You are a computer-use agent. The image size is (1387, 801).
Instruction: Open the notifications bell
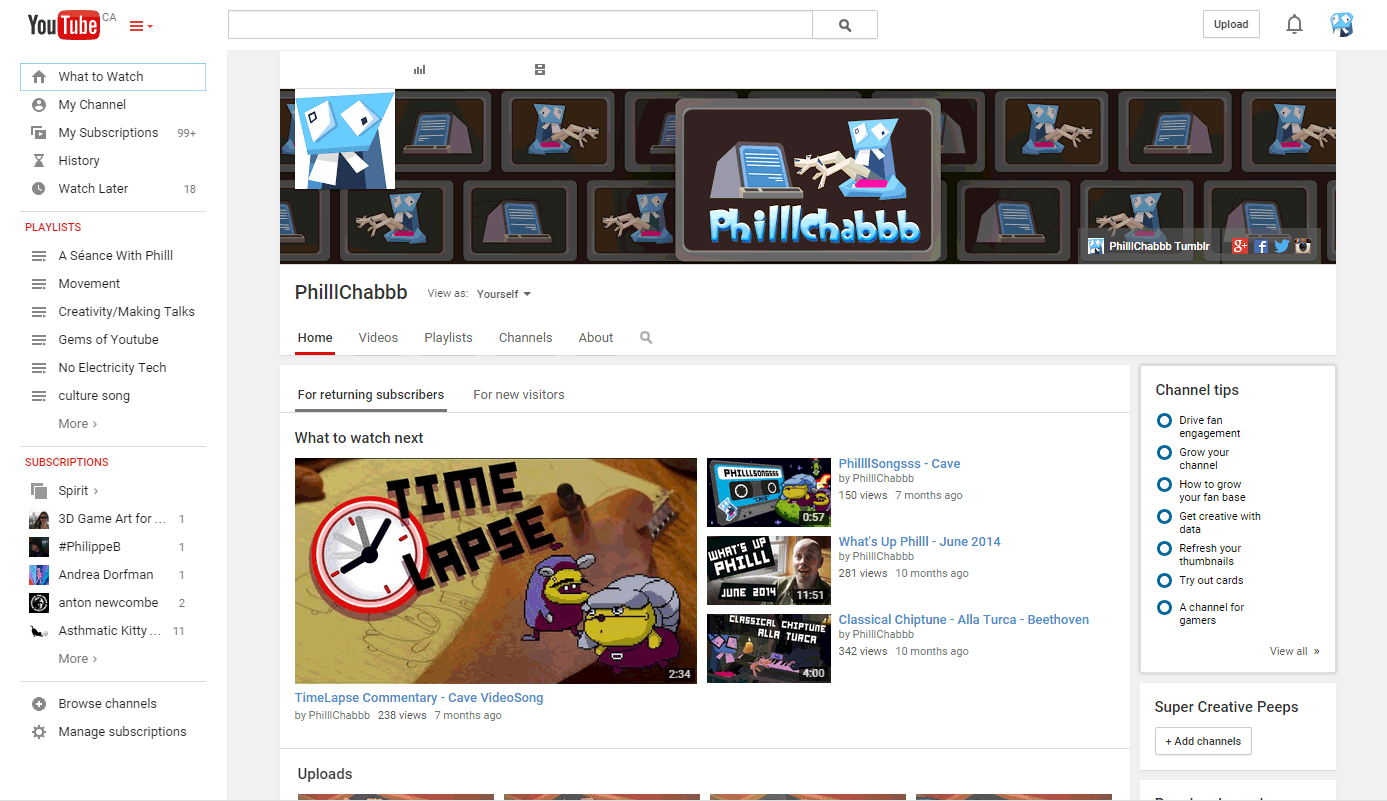1294,24
